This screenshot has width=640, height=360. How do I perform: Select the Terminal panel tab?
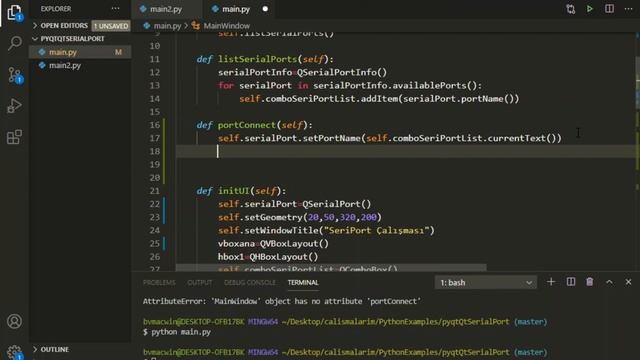click(x=303, y=282)
